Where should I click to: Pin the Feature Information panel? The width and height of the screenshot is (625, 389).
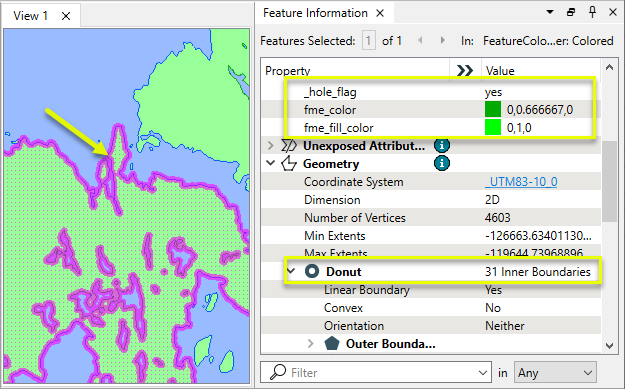coord(592,12)
